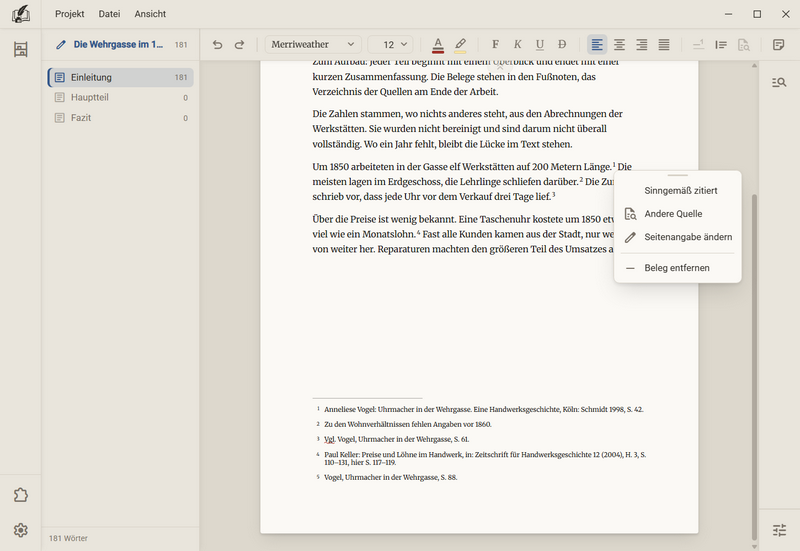Choose 'Beleg entfernen' in the context menu
The image size is (800, 551).
tap(678, 268)
